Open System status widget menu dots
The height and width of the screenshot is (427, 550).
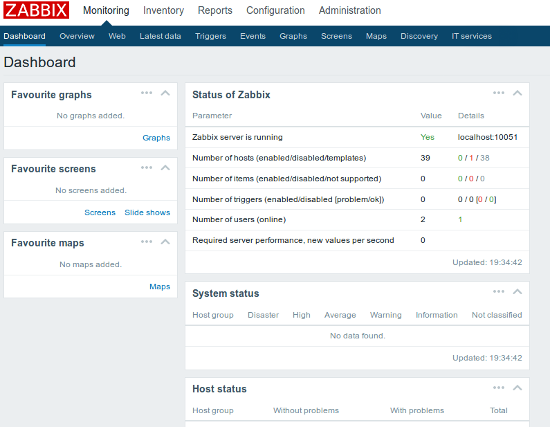pyautogui.click(x=498, y=292)
